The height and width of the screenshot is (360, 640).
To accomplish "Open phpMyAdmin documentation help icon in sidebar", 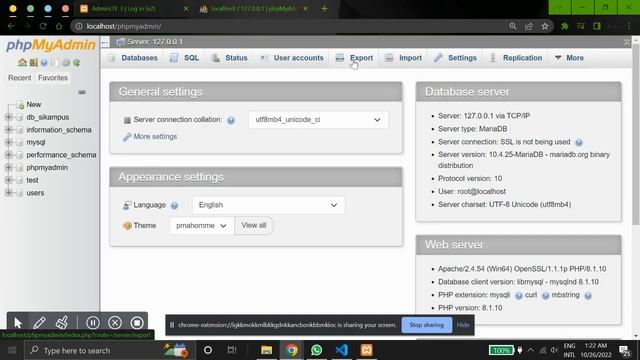I will 44,62.
